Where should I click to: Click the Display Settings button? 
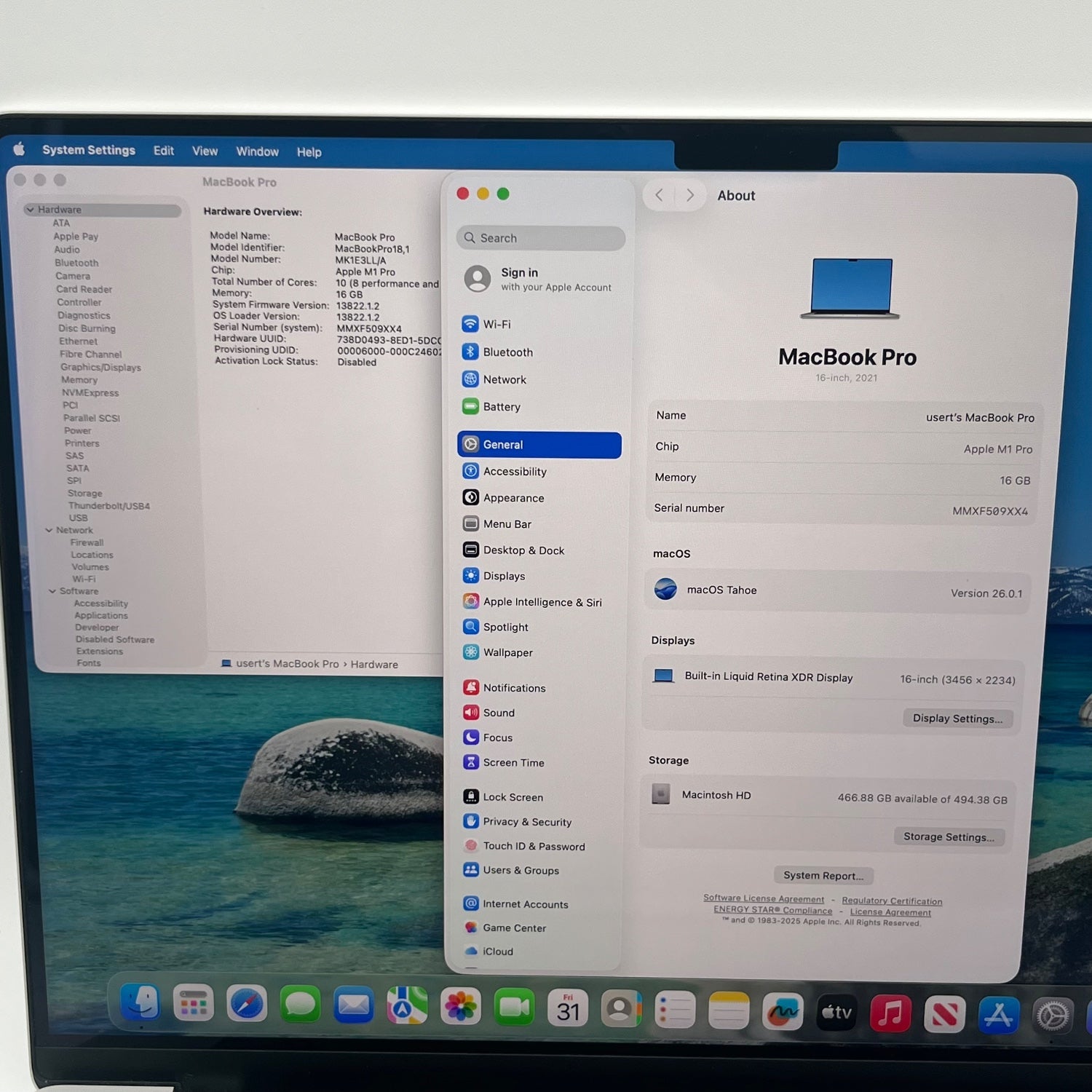[957, 719]
